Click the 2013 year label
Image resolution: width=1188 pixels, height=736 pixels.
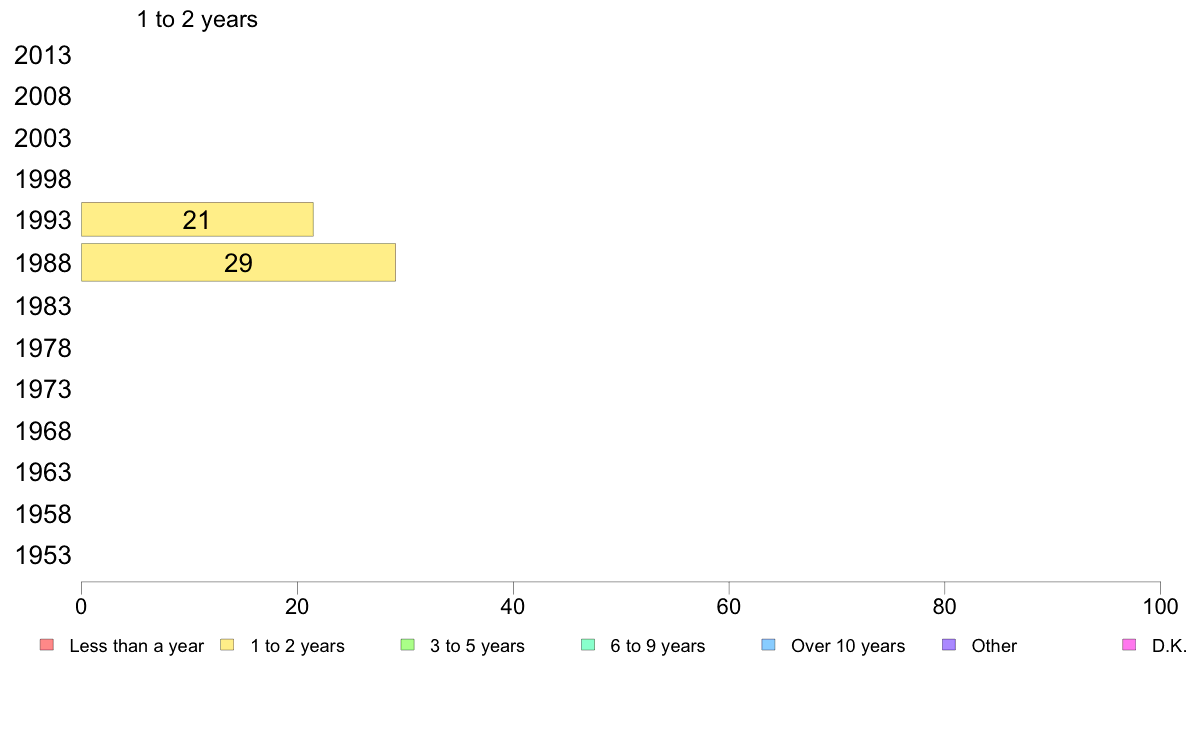click(43, 55)
